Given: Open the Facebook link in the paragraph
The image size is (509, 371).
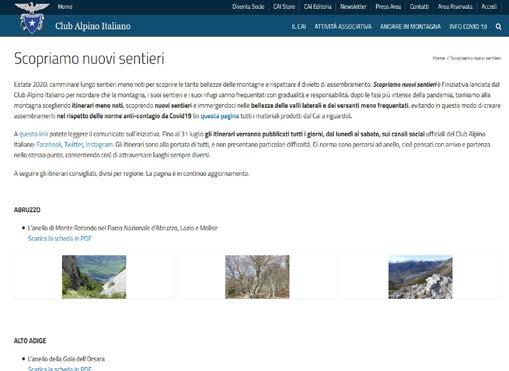Looking at the screenshot, I should (x=49, y=144).
